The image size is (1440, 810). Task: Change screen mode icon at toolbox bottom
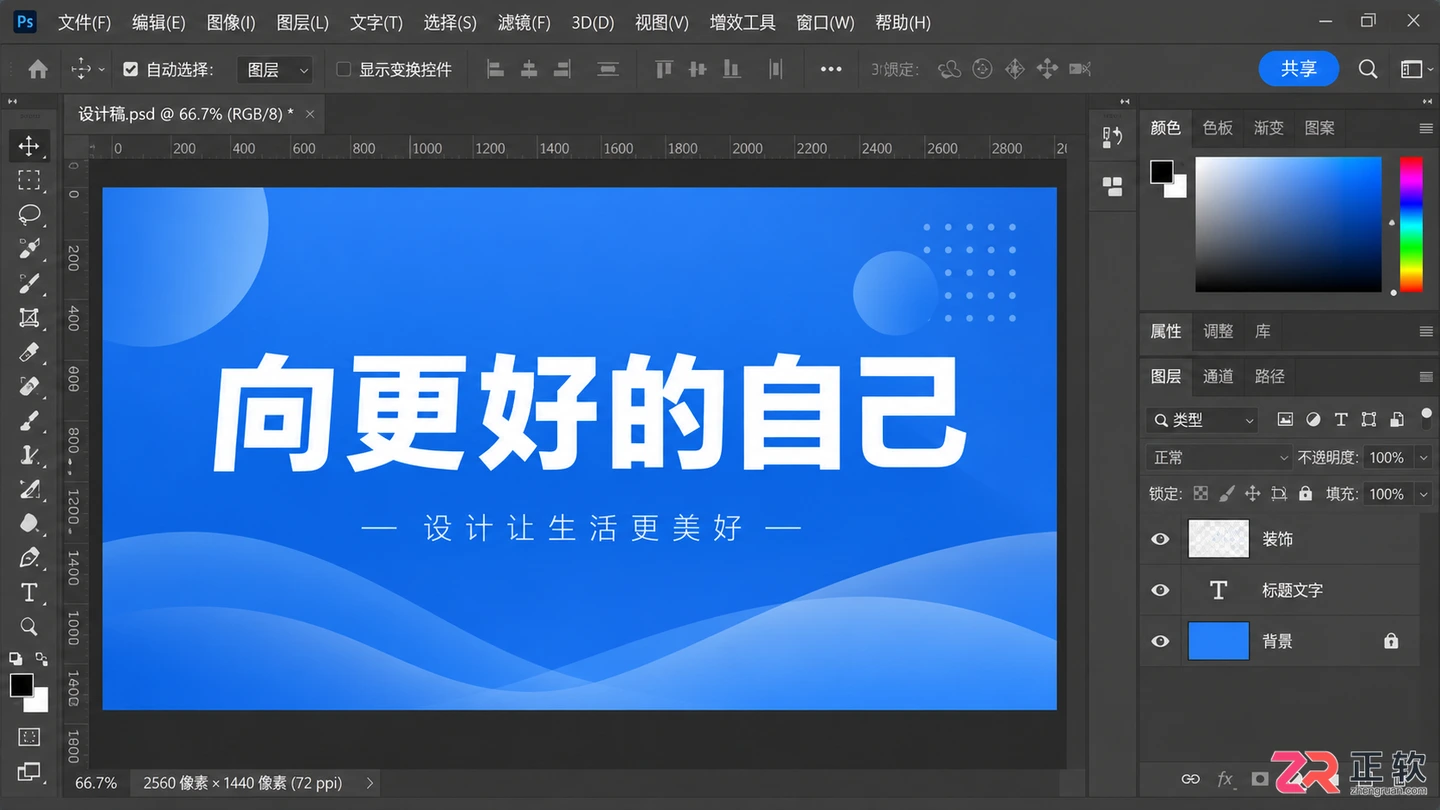pyautogui.click(x=29, y=771)
